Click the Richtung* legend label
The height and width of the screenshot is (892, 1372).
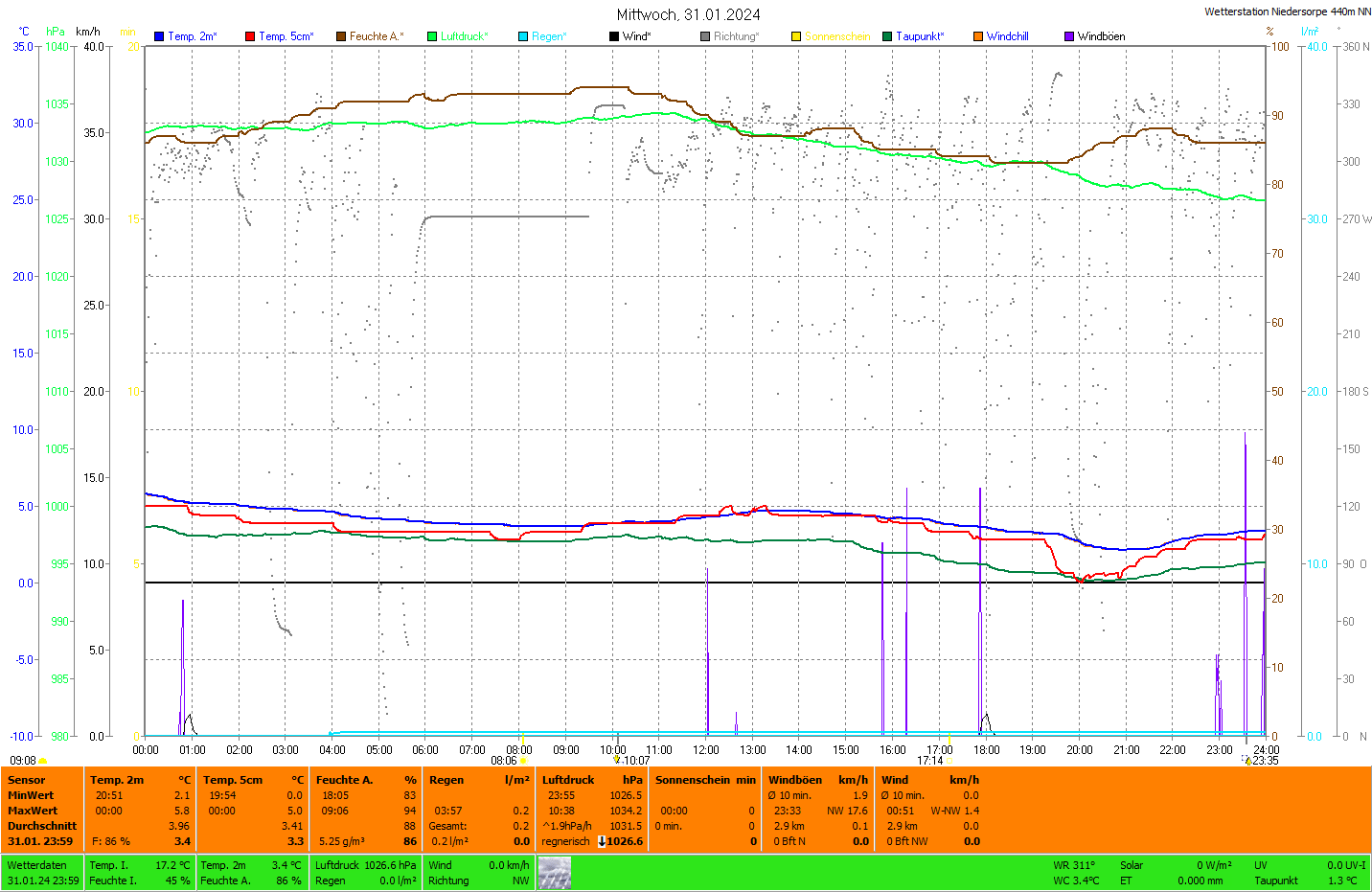click(x=736, y=36)
